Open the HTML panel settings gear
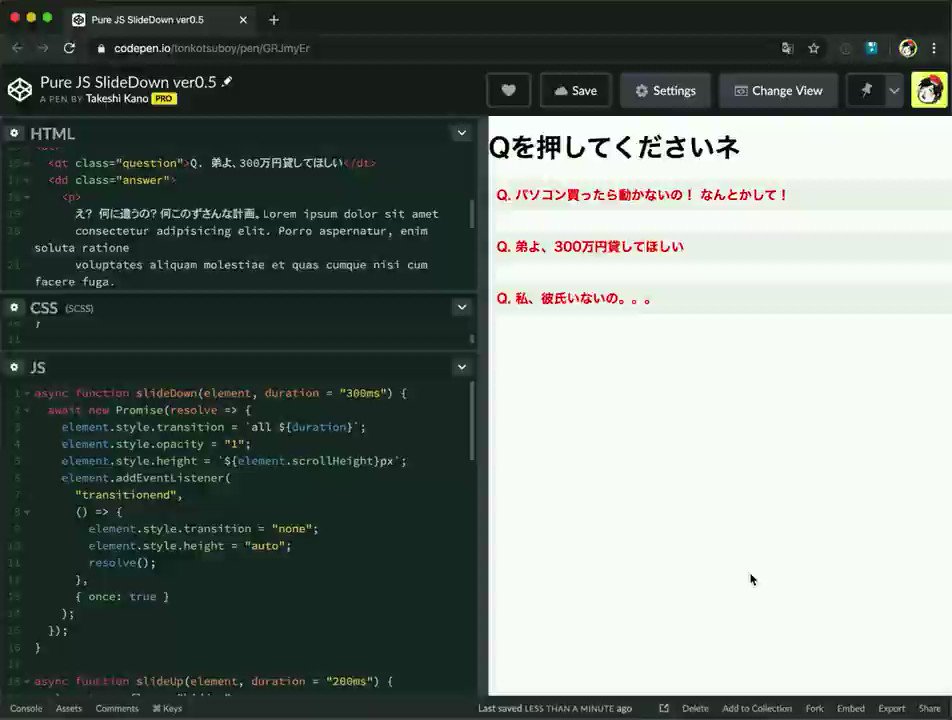The image size is (952, 720). (14, 133)
